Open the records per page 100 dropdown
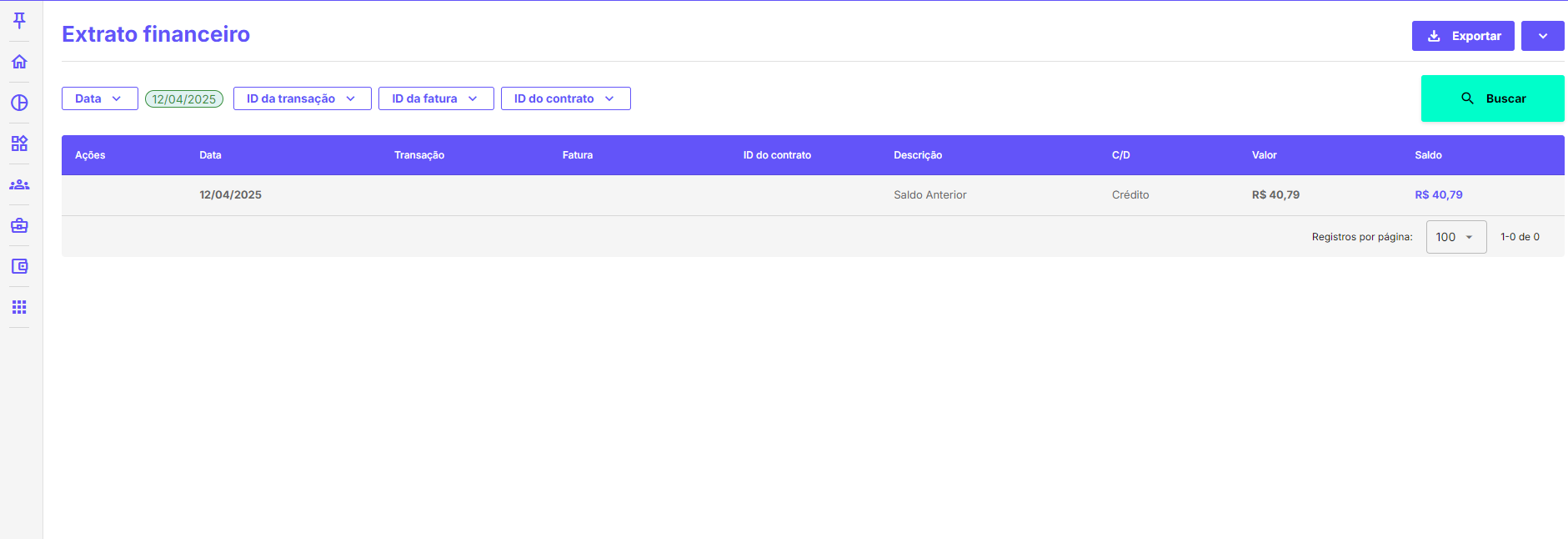This screenshot has height=539, width=1568. [x=1456, y=237]
